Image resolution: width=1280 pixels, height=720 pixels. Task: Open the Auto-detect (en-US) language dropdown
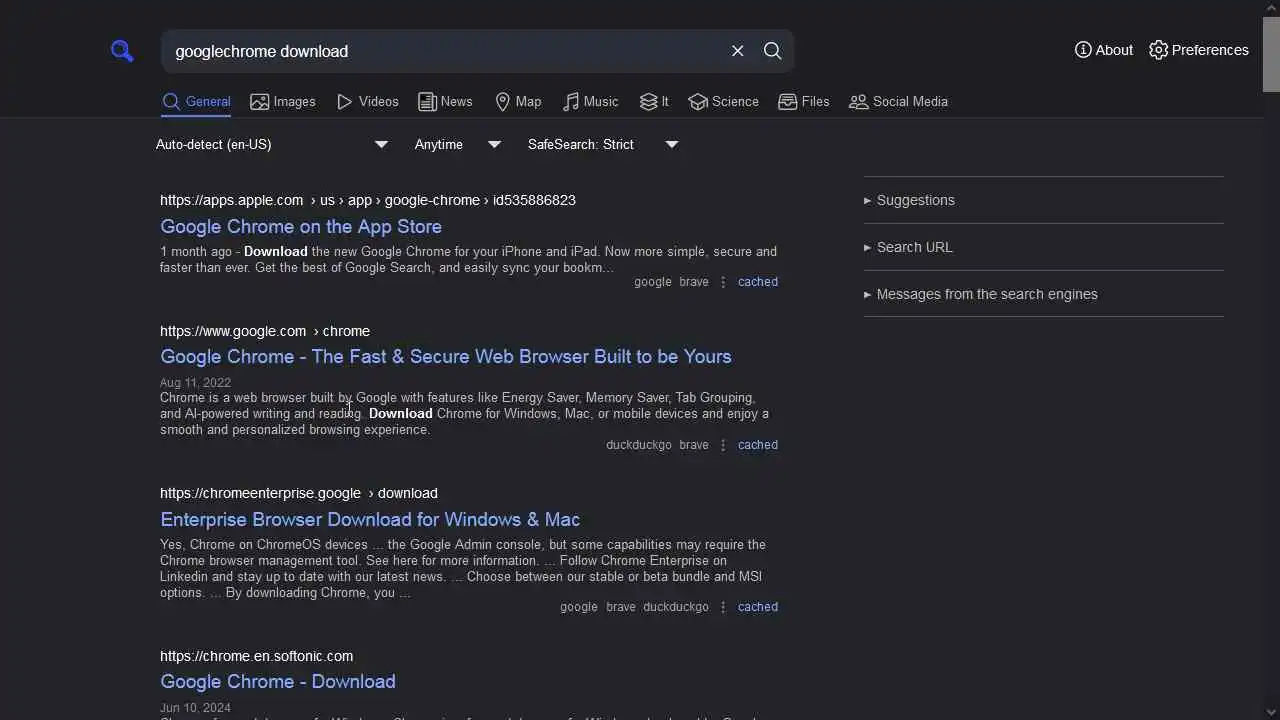[272, 145]
